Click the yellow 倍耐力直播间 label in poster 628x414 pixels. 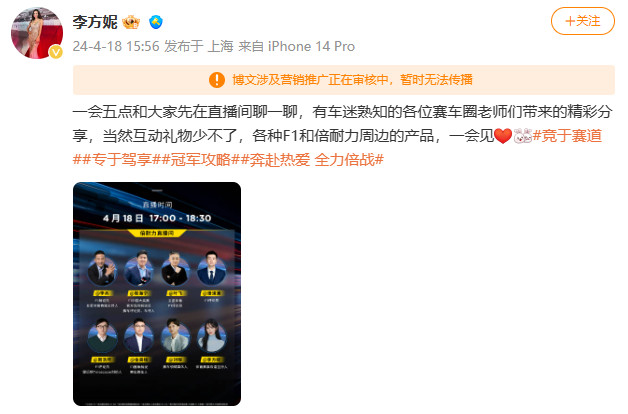coord(157,233)
